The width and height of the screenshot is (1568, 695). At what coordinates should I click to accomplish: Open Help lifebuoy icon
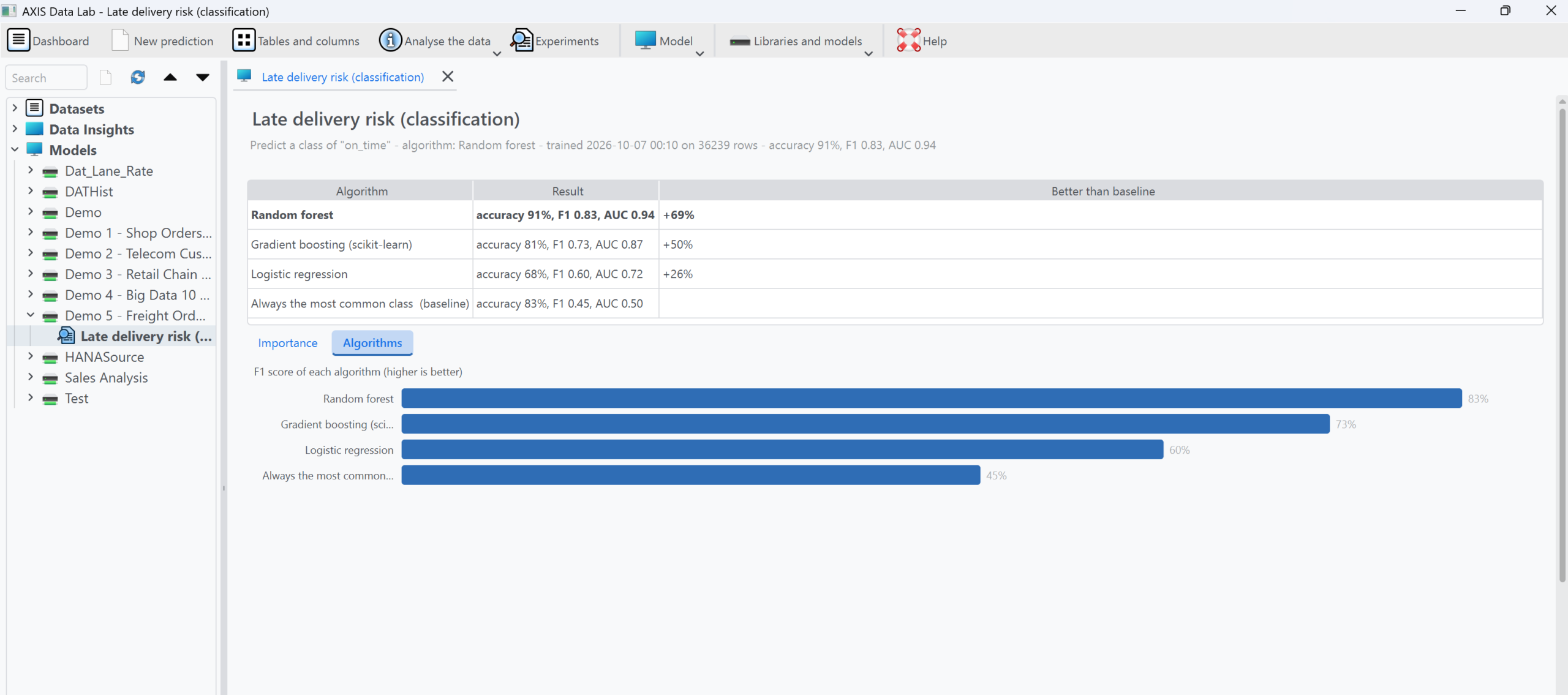[x=908, y=40]
